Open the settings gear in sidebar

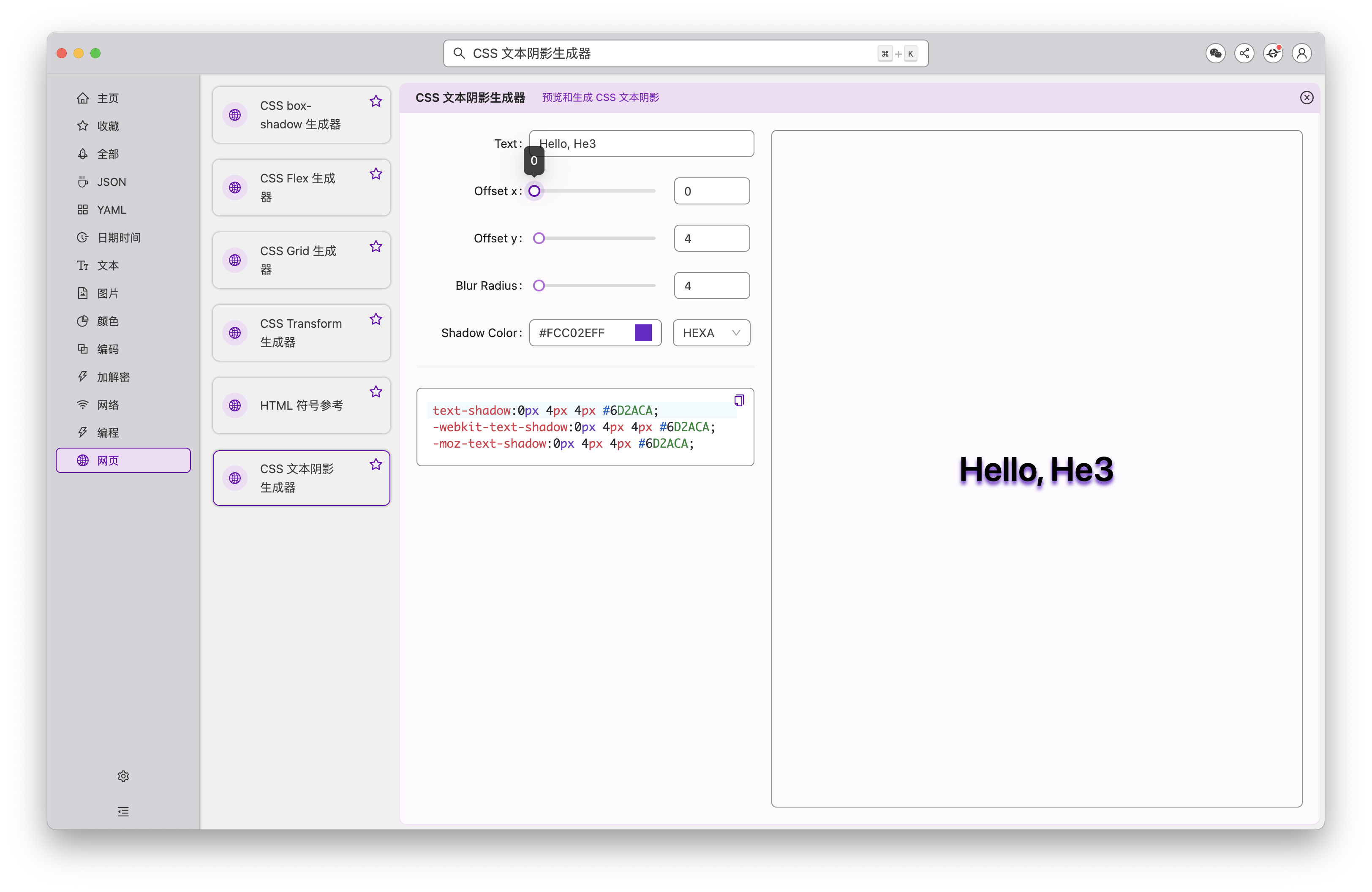[123, 776]
